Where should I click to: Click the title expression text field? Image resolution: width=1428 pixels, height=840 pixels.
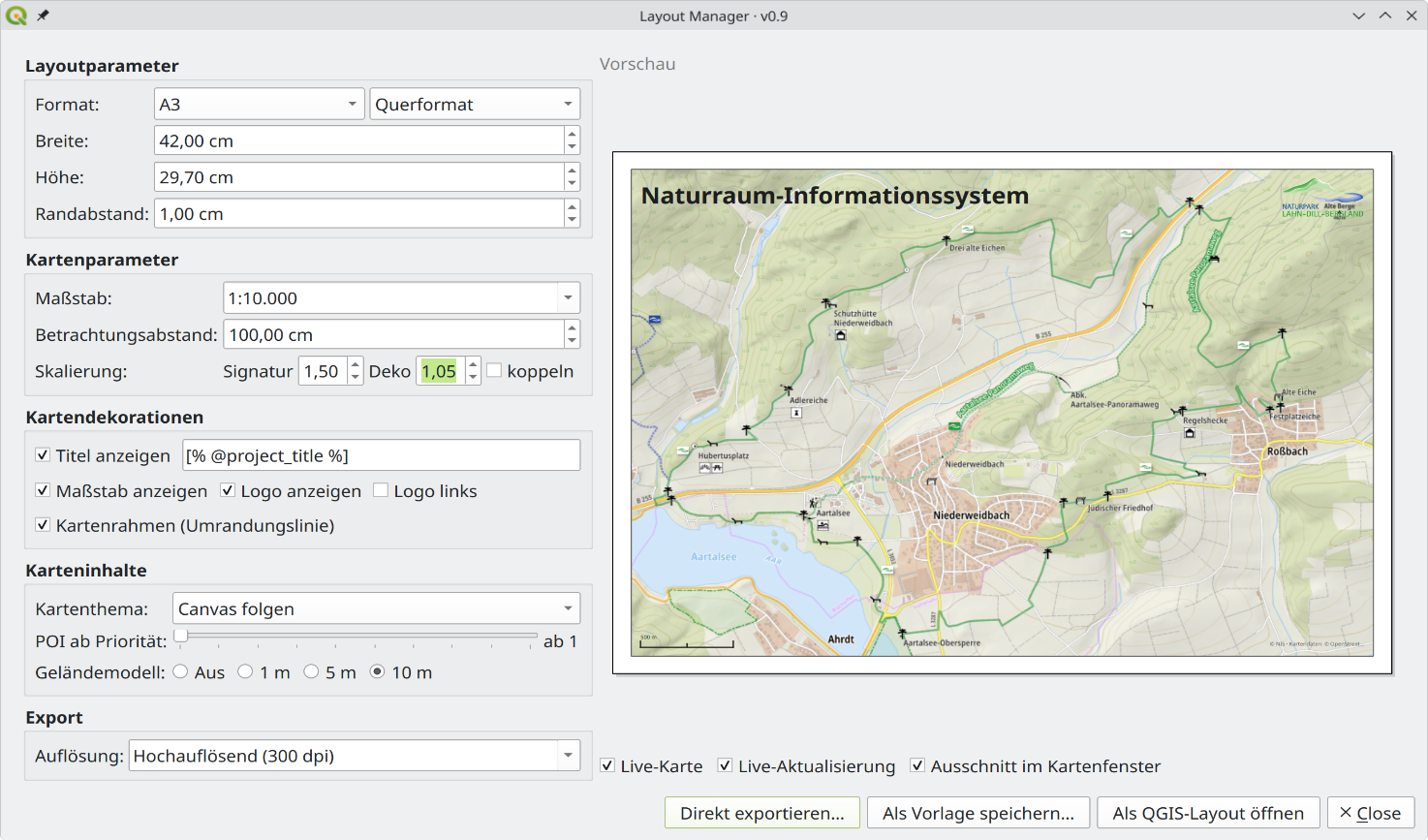[x=382, y=455]
